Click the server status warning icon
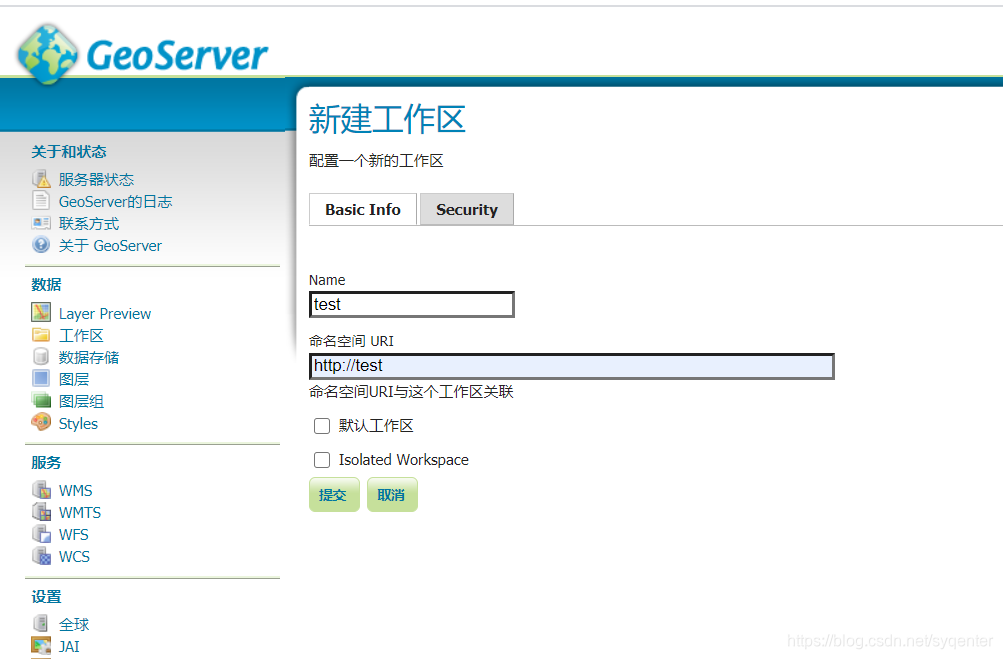Image resolution: width=1003 pixels, height=659 pixels. [41, 179]
